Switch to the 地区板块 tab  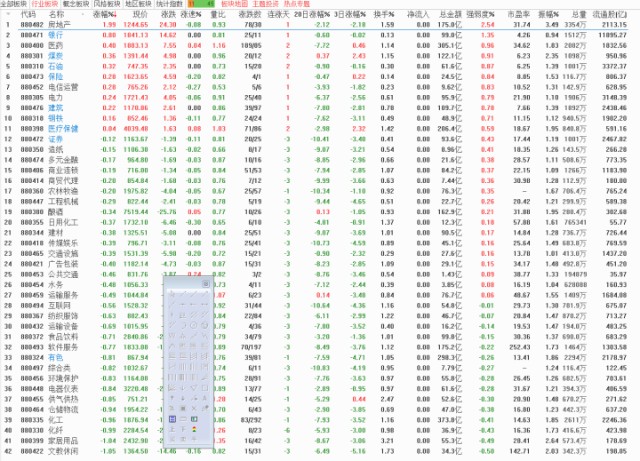138,4
